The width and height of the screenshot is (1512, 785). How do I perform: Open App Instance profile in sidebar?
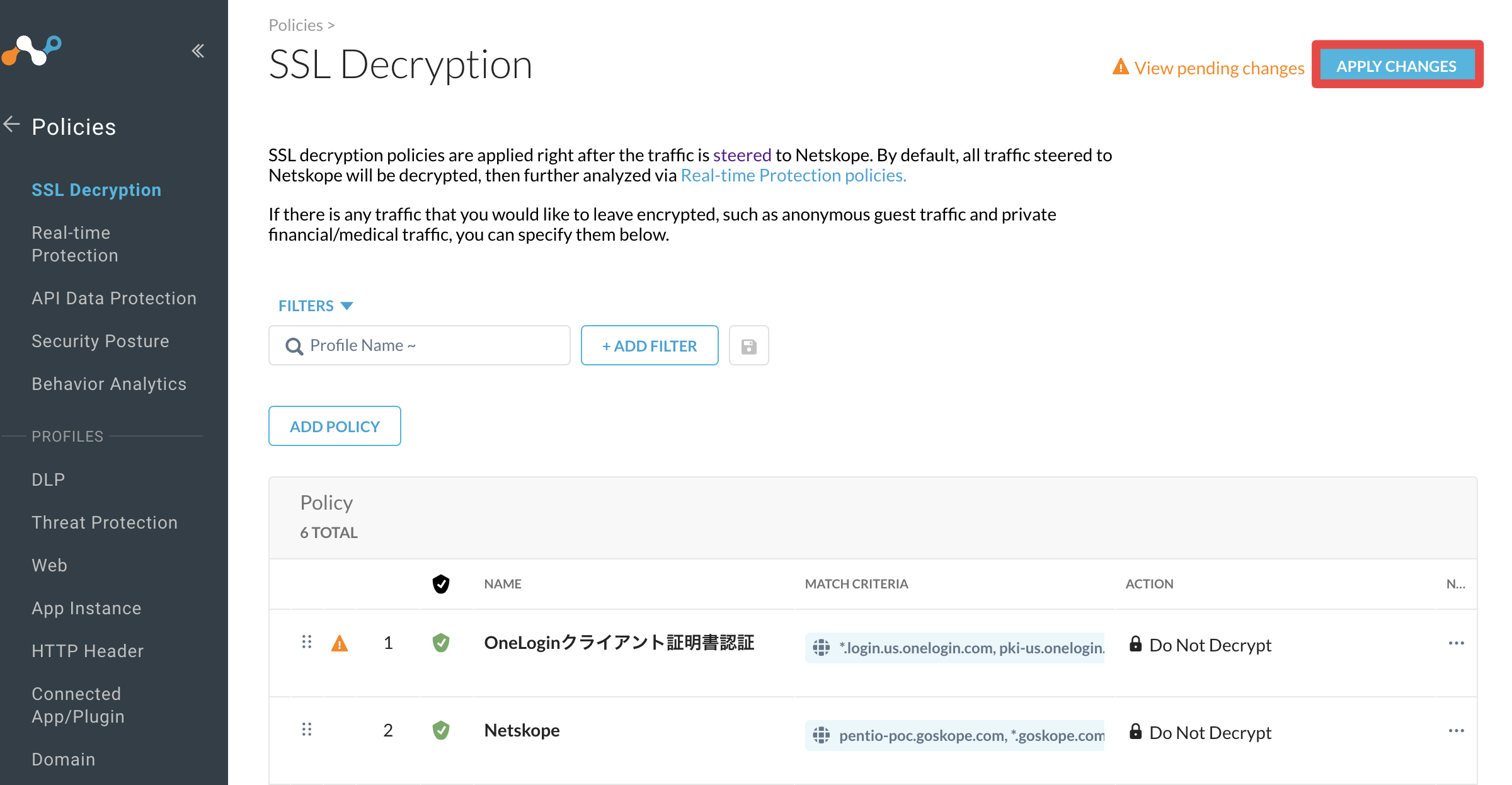point(86,608)
